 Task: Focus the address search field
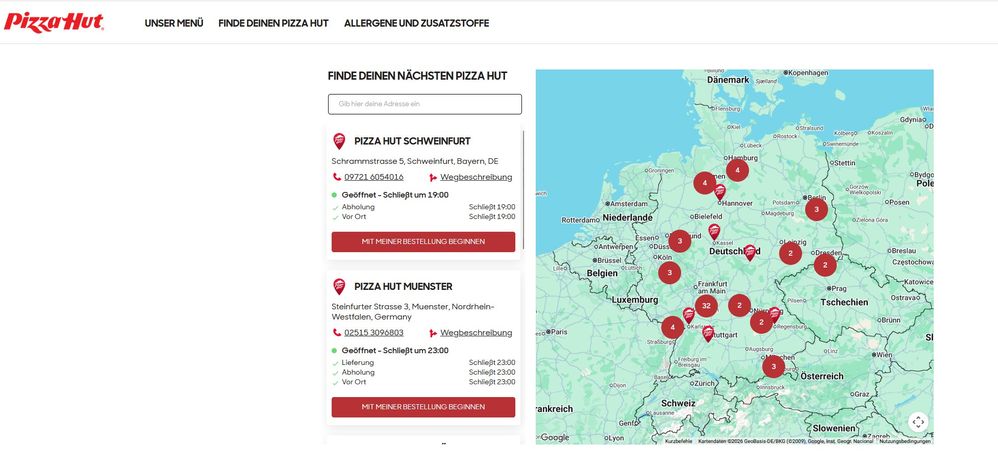pyautogui.click(x=425, y=104)
